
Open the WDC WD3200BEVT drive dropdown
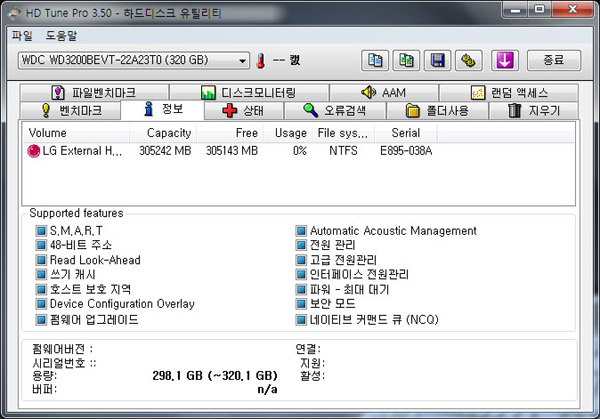[134, 60]
